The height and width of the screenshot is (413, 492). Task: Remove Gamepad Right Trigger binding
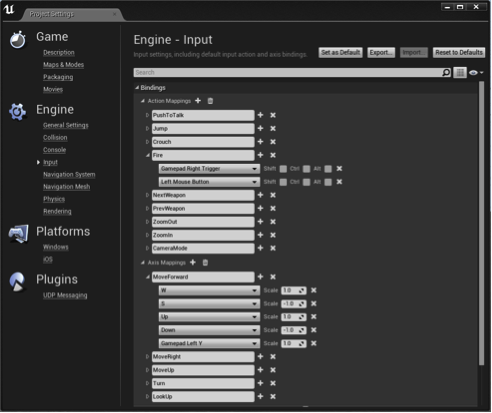[x=339, y=169]
